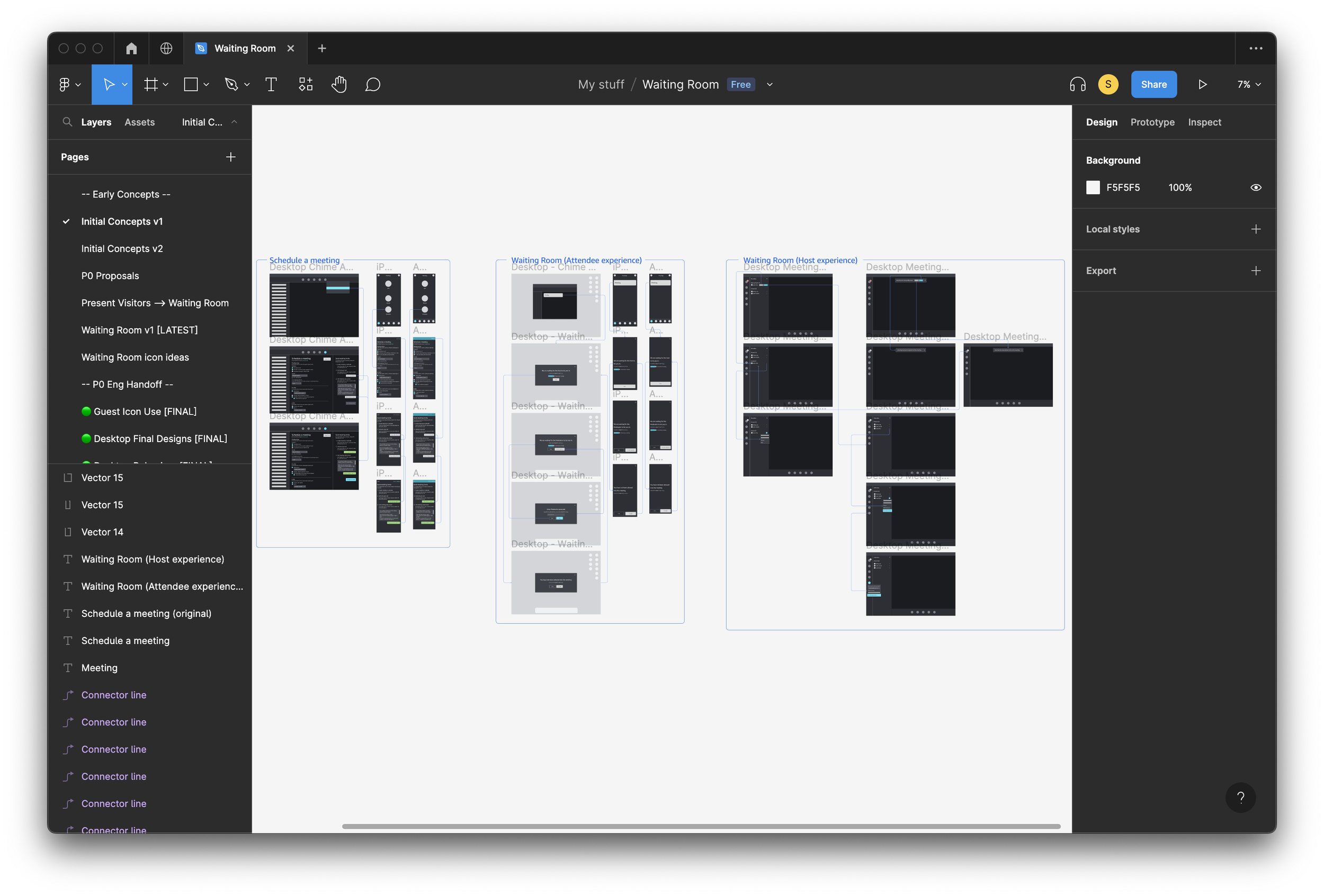The width and height of the screenshot is (1324, 896).
Task: Start audio conversation with headphones icon
Action: (x=1077, y=84)
